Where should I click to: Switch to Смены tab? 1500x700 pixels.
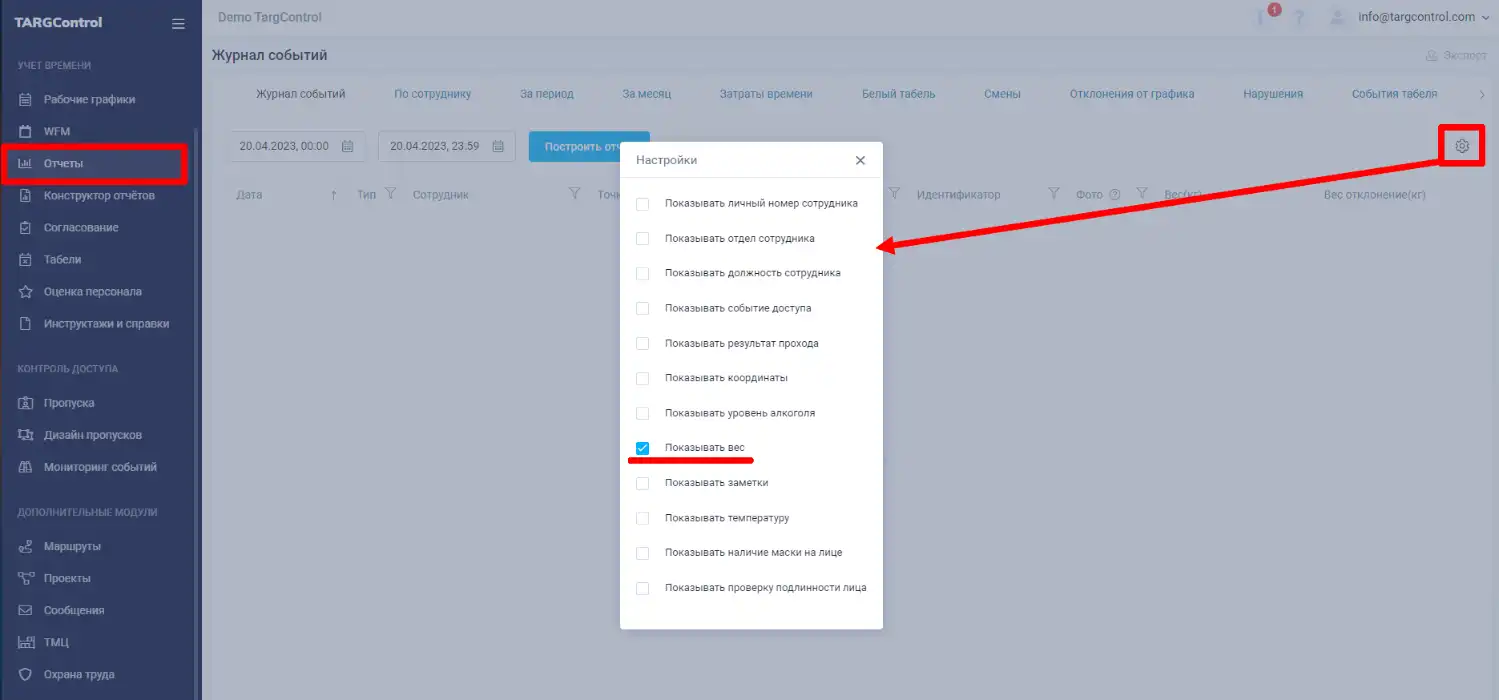pos(1002,94)
